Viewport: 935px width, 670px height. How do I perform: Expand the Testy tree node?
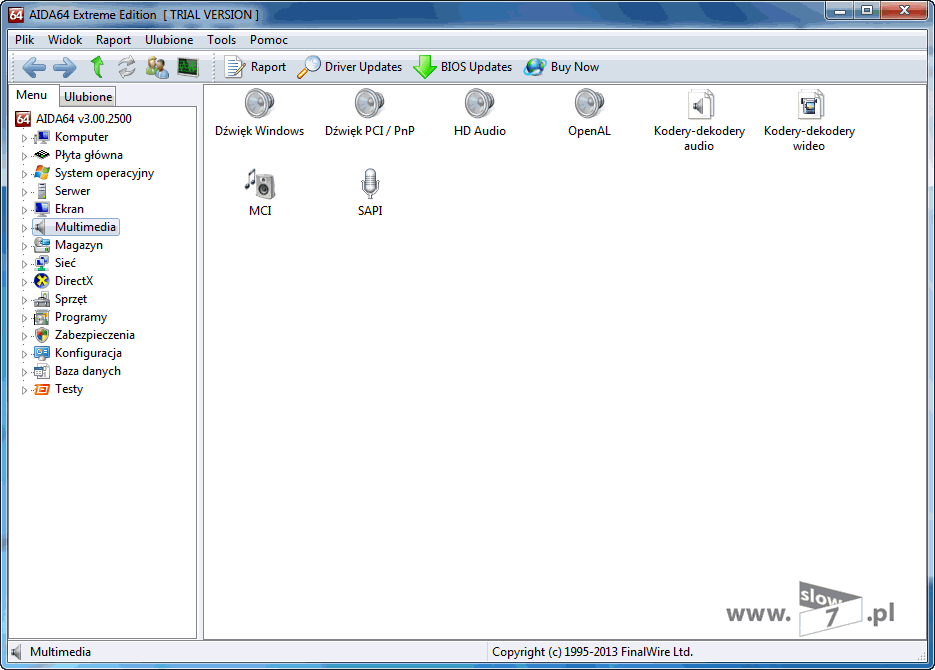(24, 390)
